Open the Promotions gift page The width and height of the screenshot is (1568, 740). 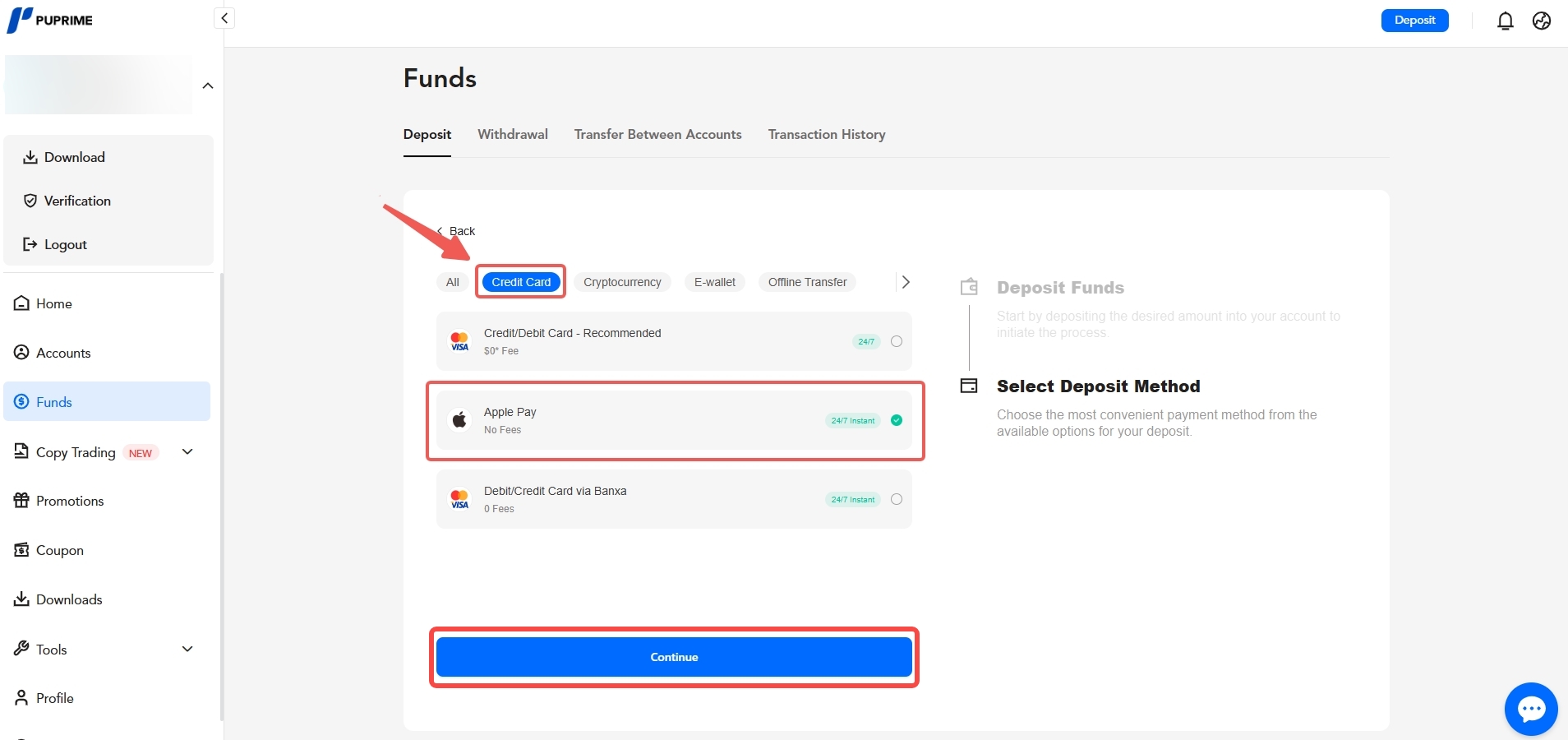(x=70, y=501)
